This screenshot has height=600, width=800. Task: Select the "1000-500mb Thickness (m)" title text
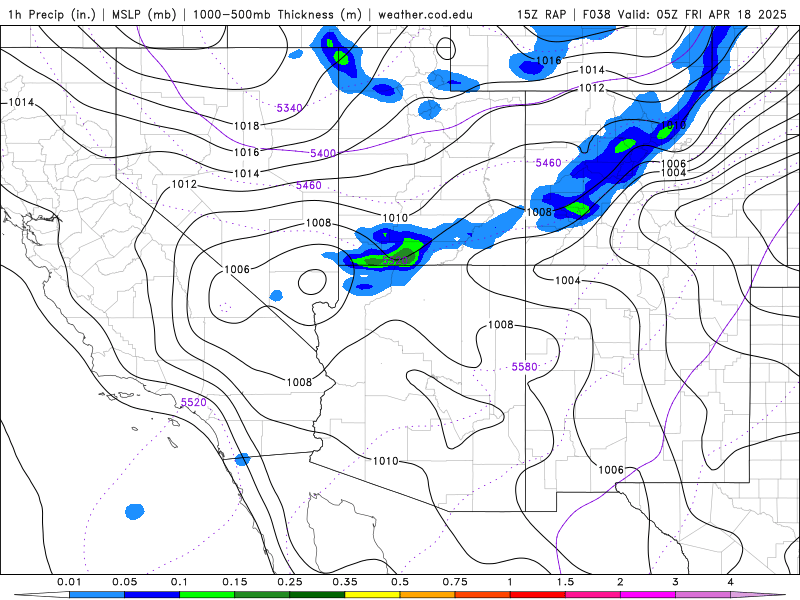pos(277,14)
